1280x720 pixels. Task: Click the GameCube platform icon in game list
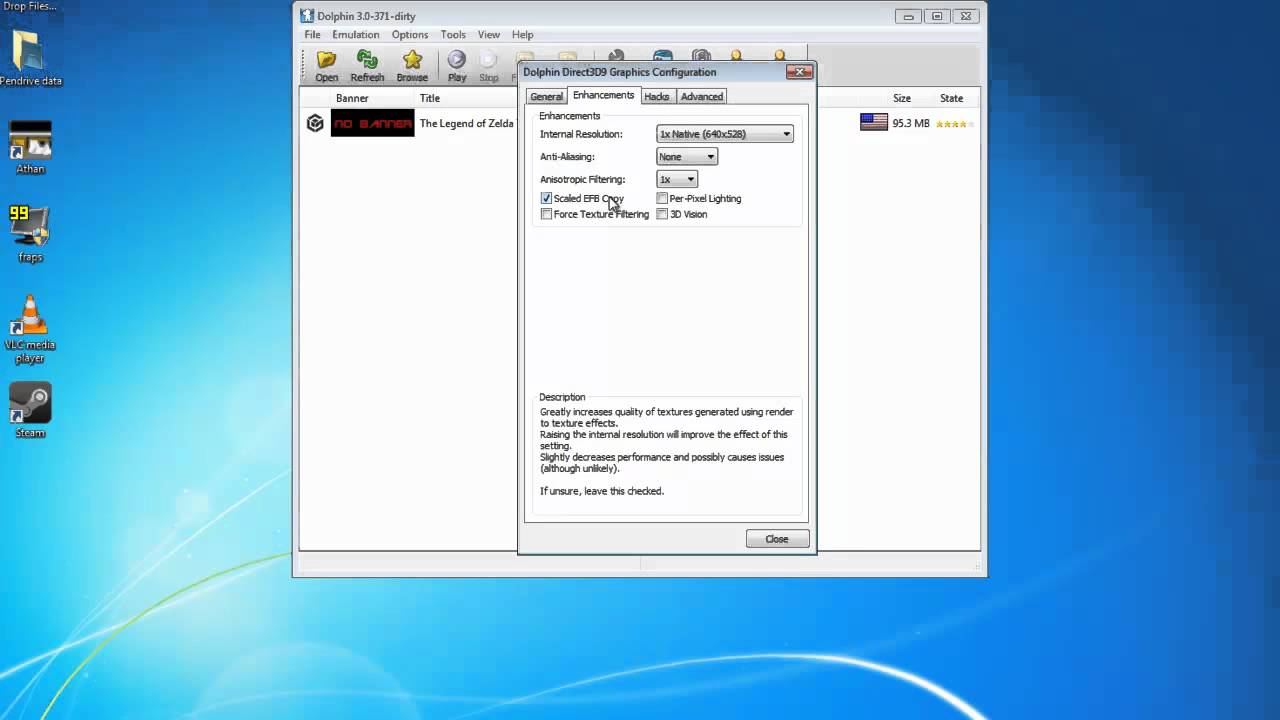315,124
